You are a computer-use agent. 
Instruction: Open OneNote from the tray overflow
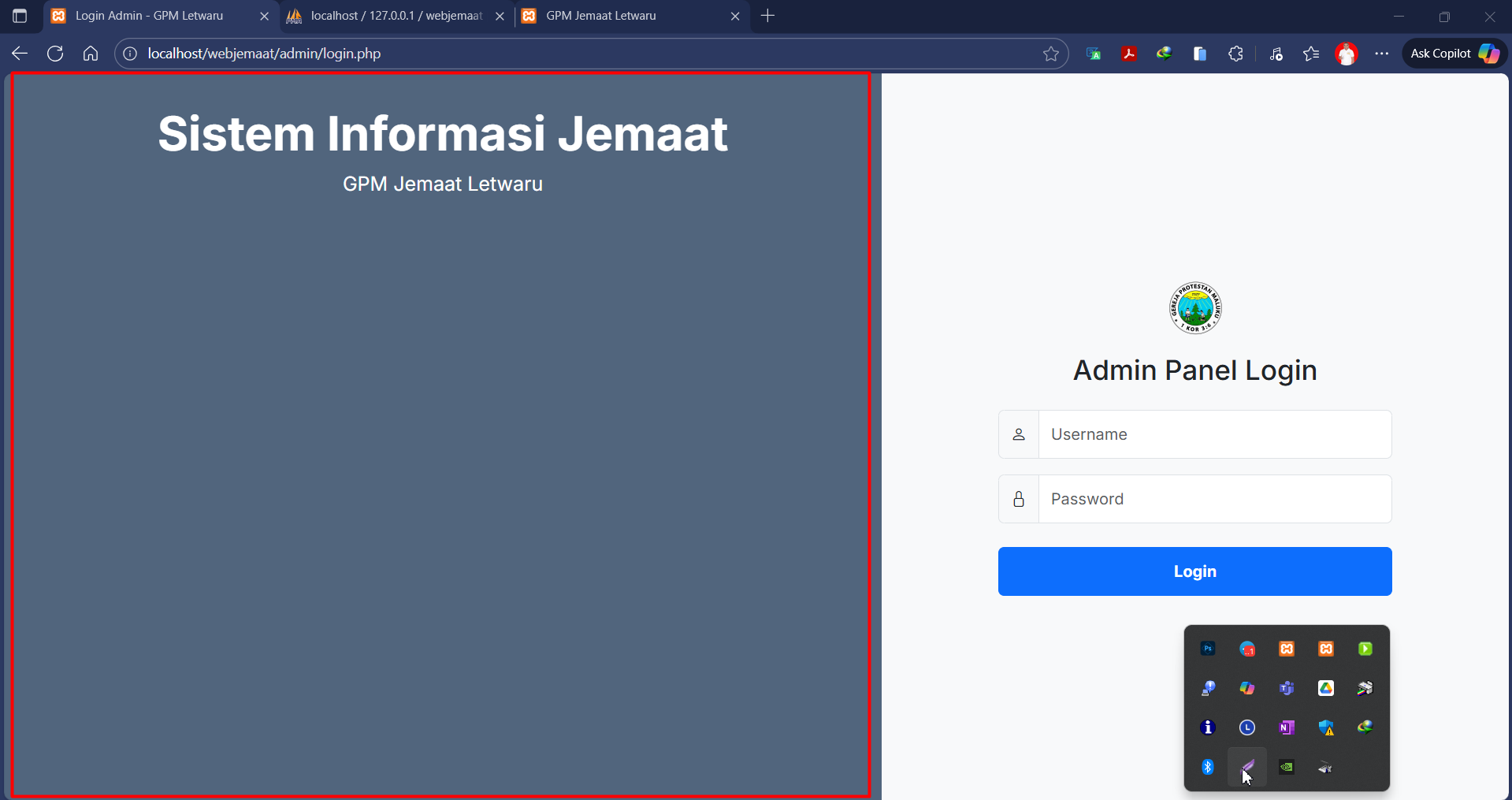click(1287, 727)
